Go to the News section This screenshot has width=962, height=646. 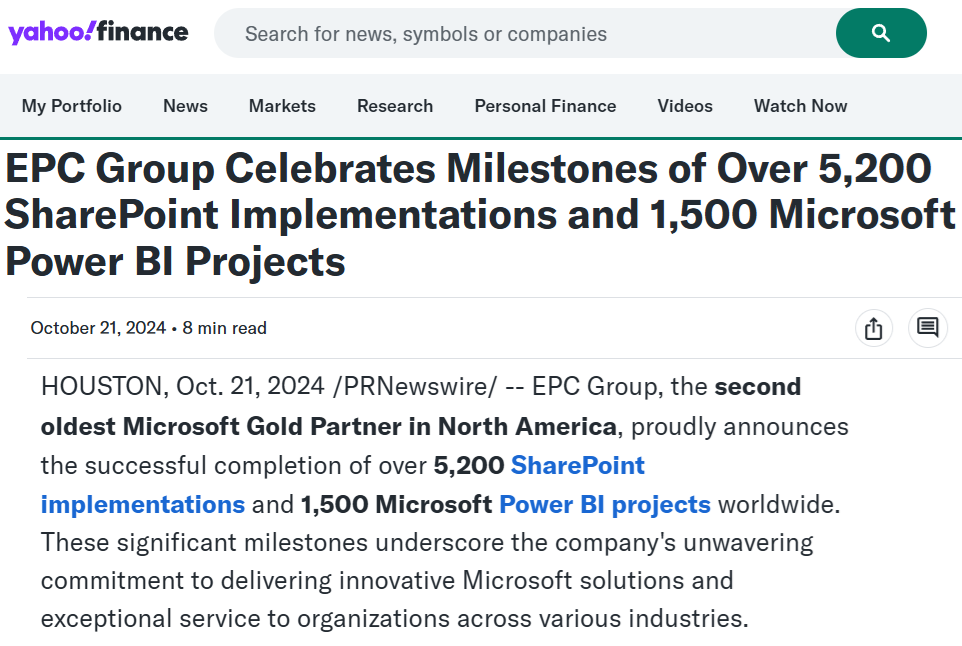click(x=185, y=106)
